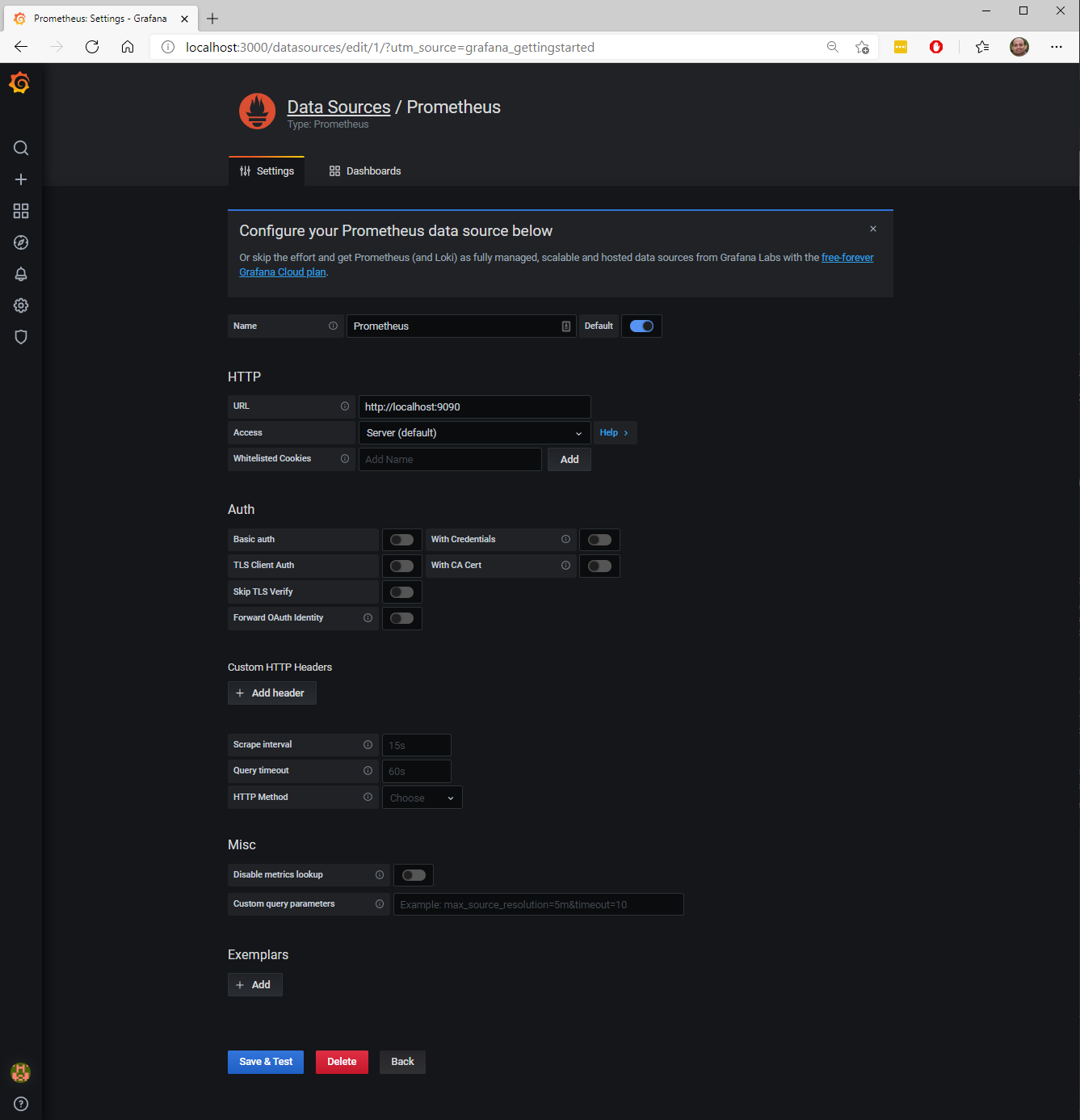
Task: Select the Prometheus Settings browser tab
Action: pyautogui.click(x=100, y=18)
